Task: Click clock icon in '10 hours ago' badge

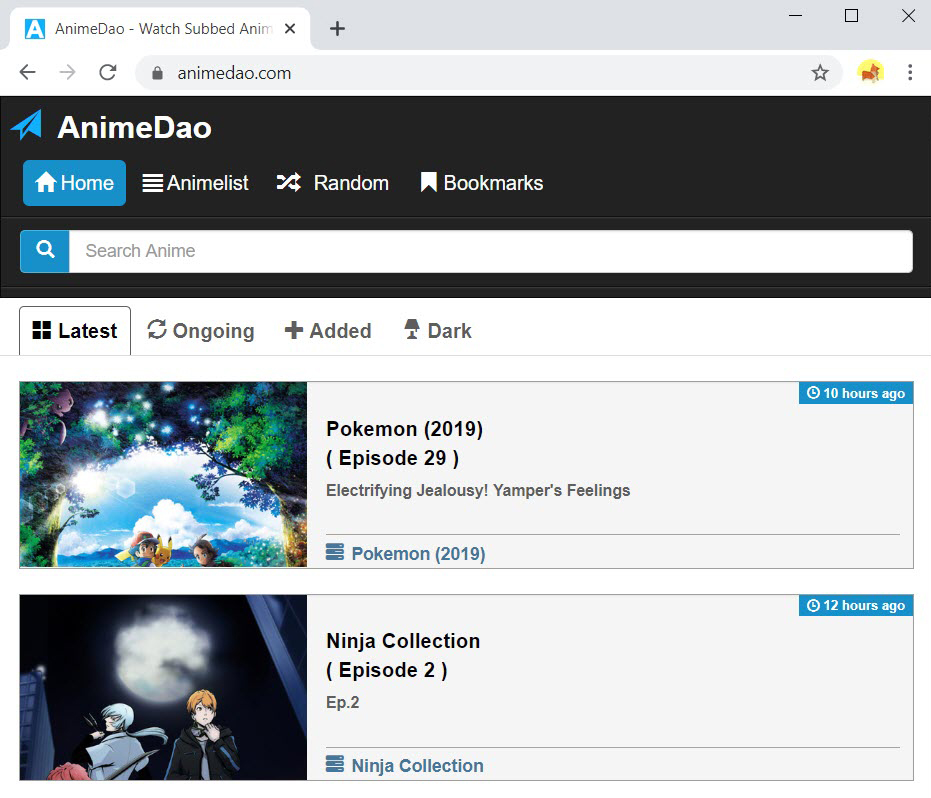Action: pos(813,392)
